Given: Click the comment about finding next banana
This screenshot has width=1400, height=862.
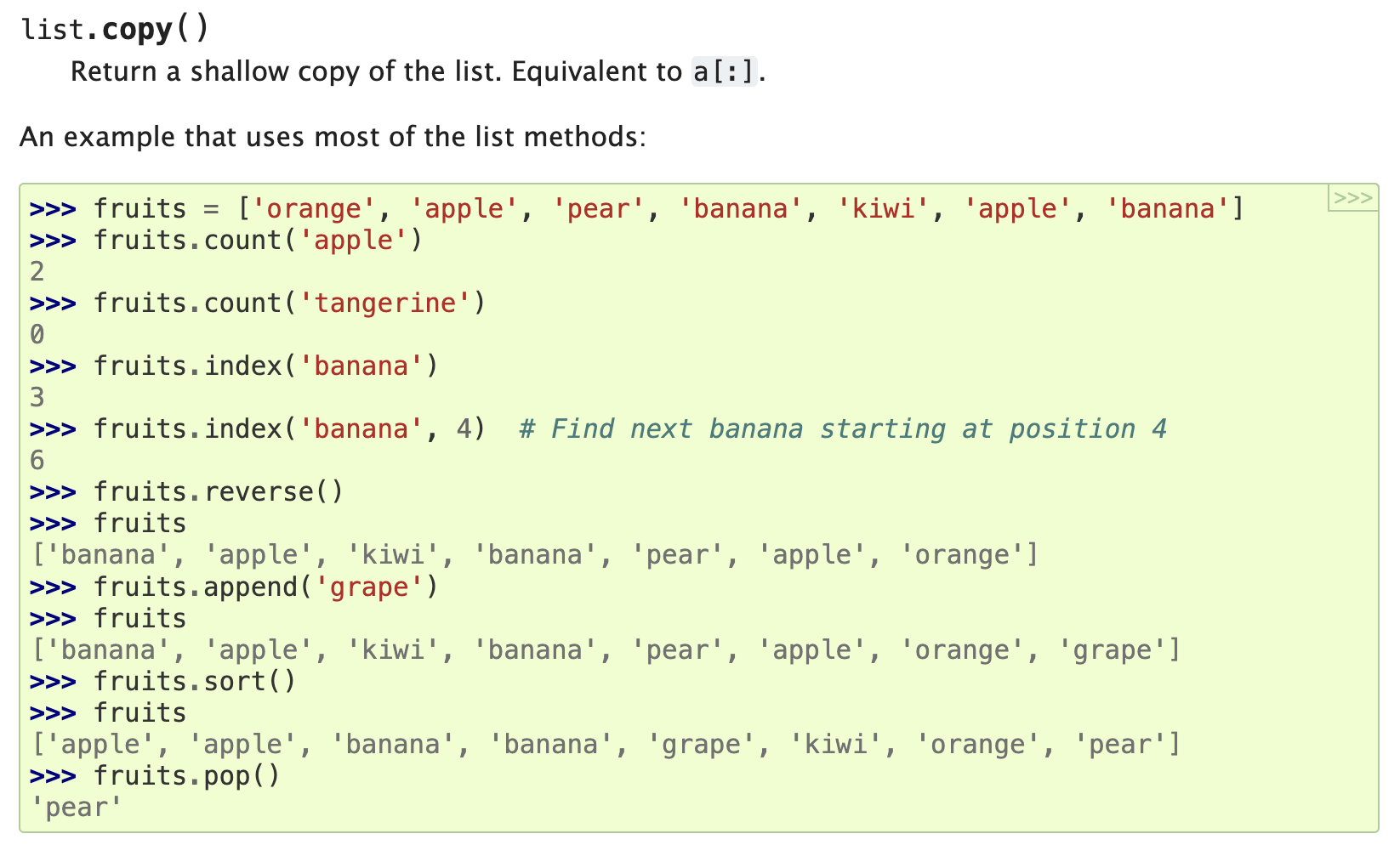Looking at the screenshot, I should (x=842, y=428).
